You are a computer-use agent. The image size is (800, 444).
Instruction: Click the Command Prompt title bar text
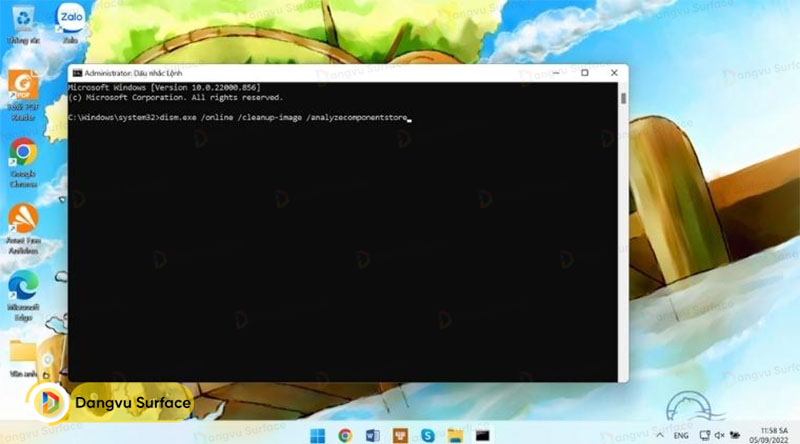point(133,73)
